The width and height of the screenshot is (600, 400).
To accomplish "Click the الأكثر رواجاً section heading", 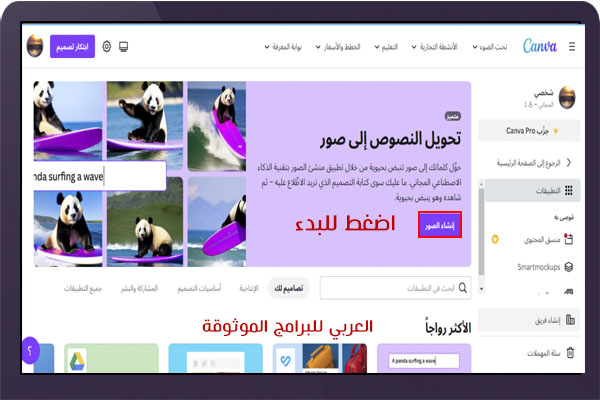I will point(448,328).
